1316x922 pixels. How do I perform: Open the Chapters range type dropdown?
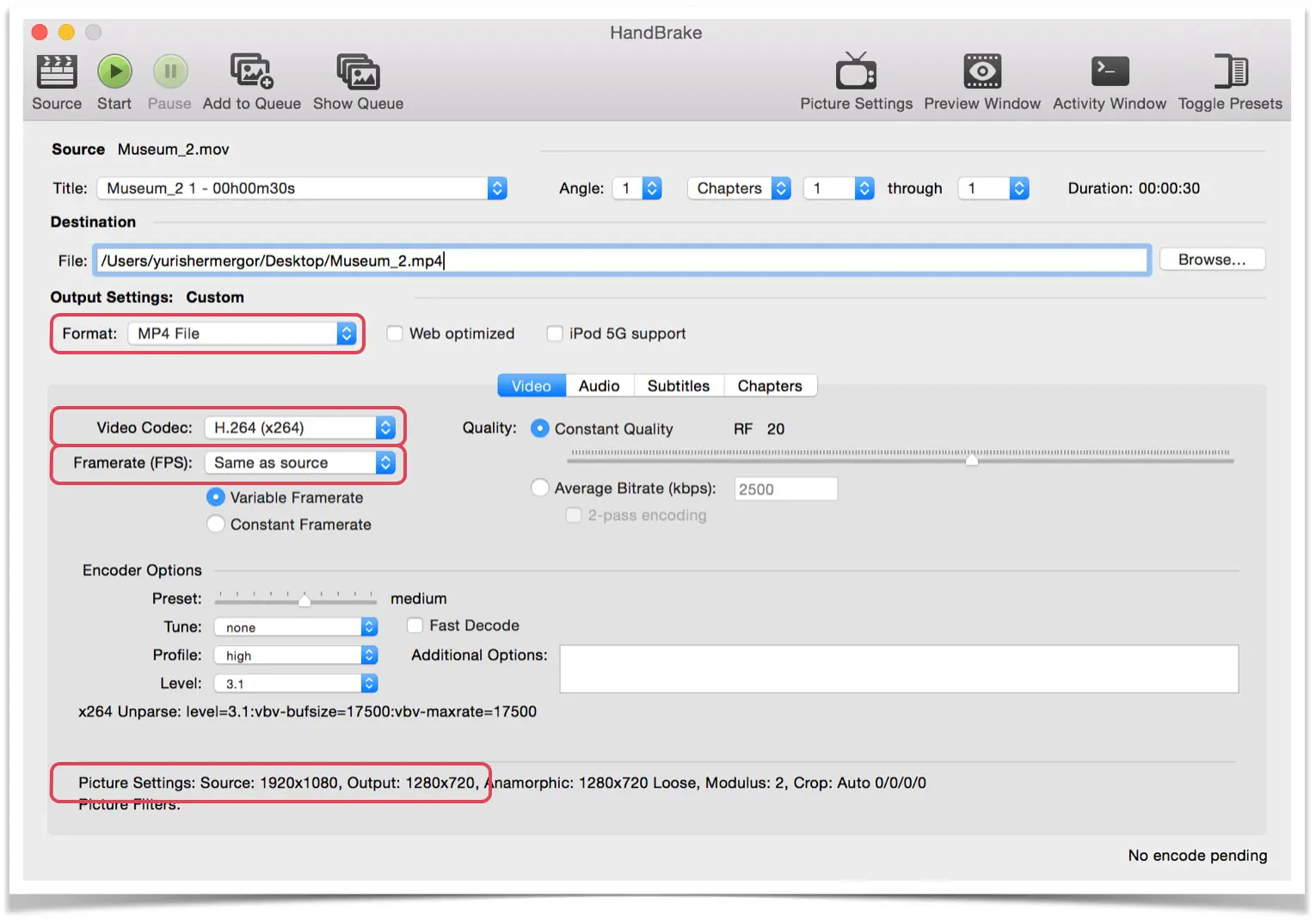739,188
